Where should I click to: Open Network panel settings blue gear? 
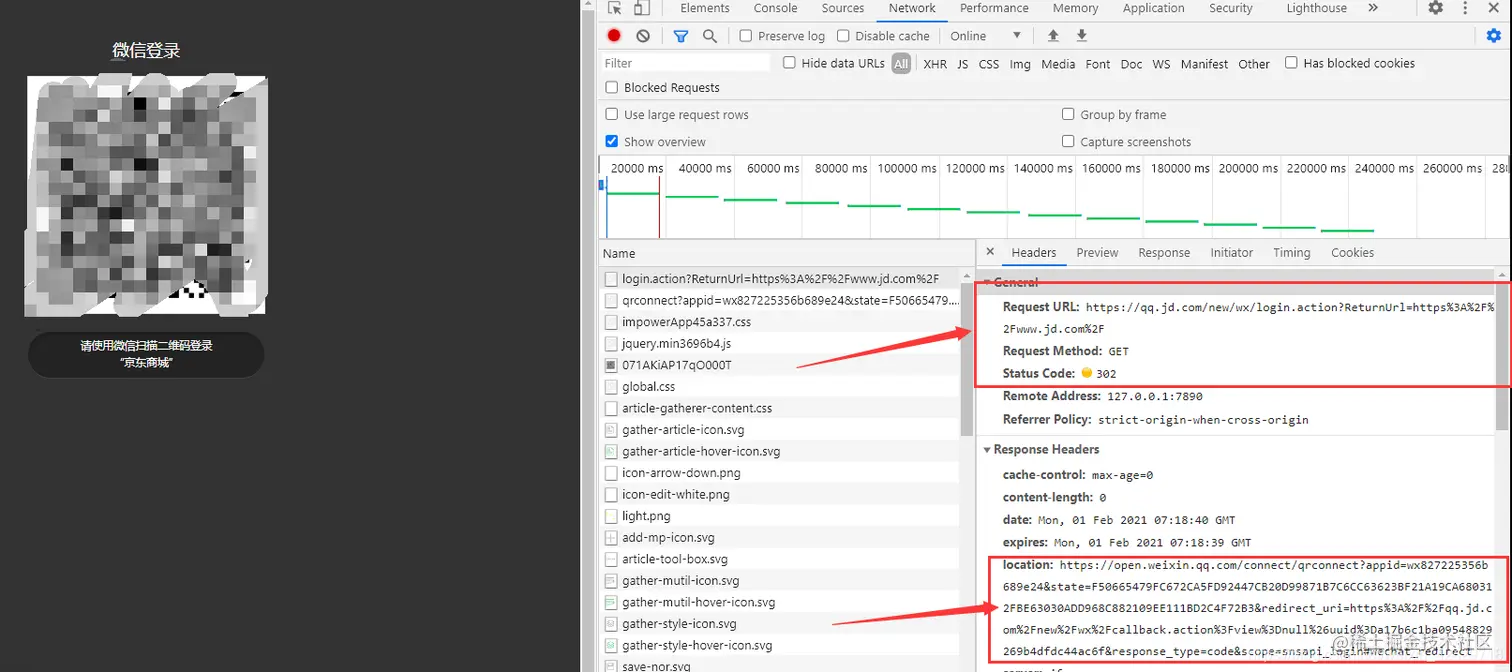(1494, 36)
